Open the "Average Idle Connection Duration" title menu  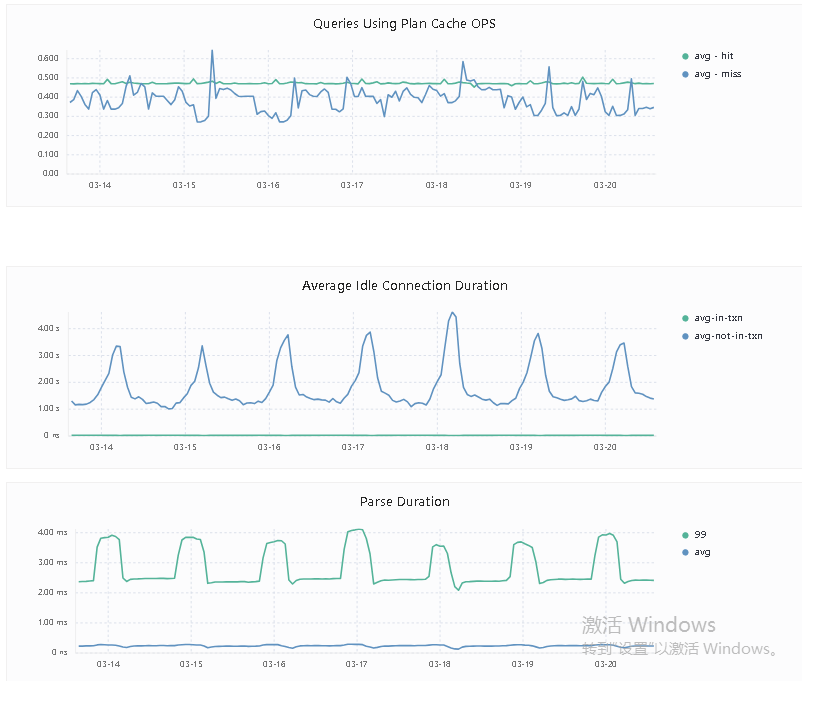coord(404,286)
